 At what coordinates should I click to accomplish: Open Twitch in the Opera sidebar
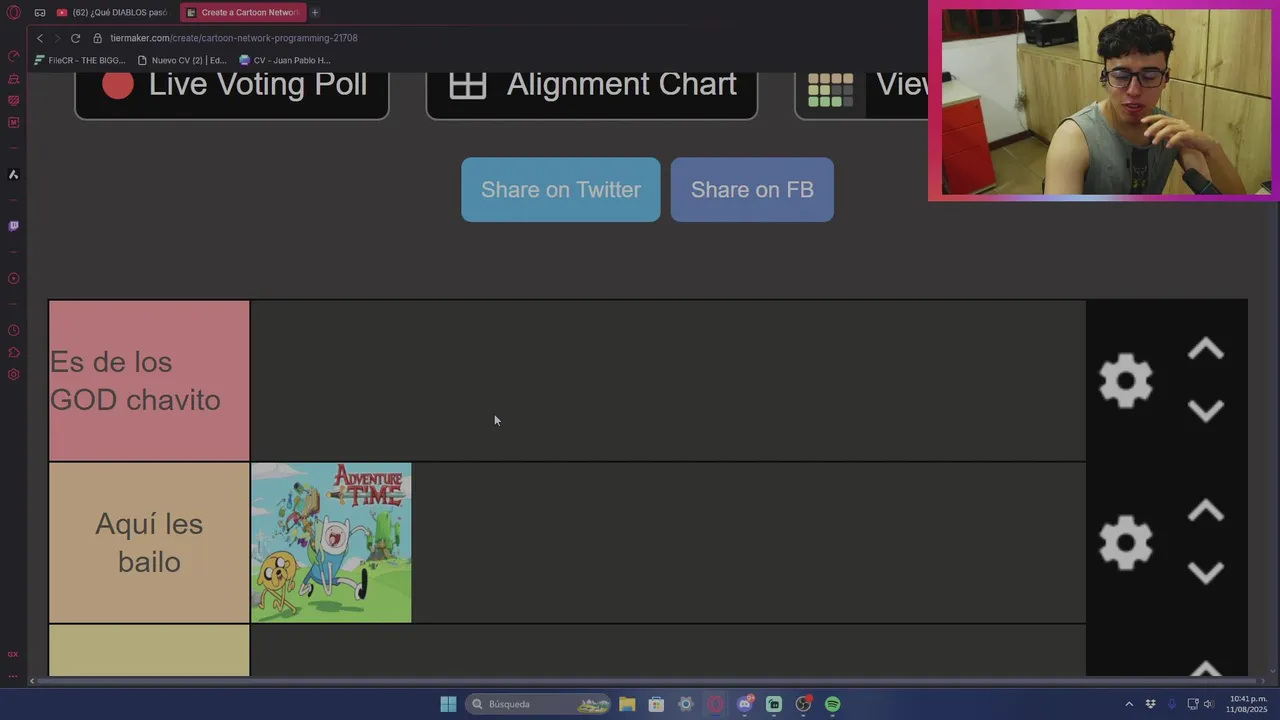(x=13, y=226)
